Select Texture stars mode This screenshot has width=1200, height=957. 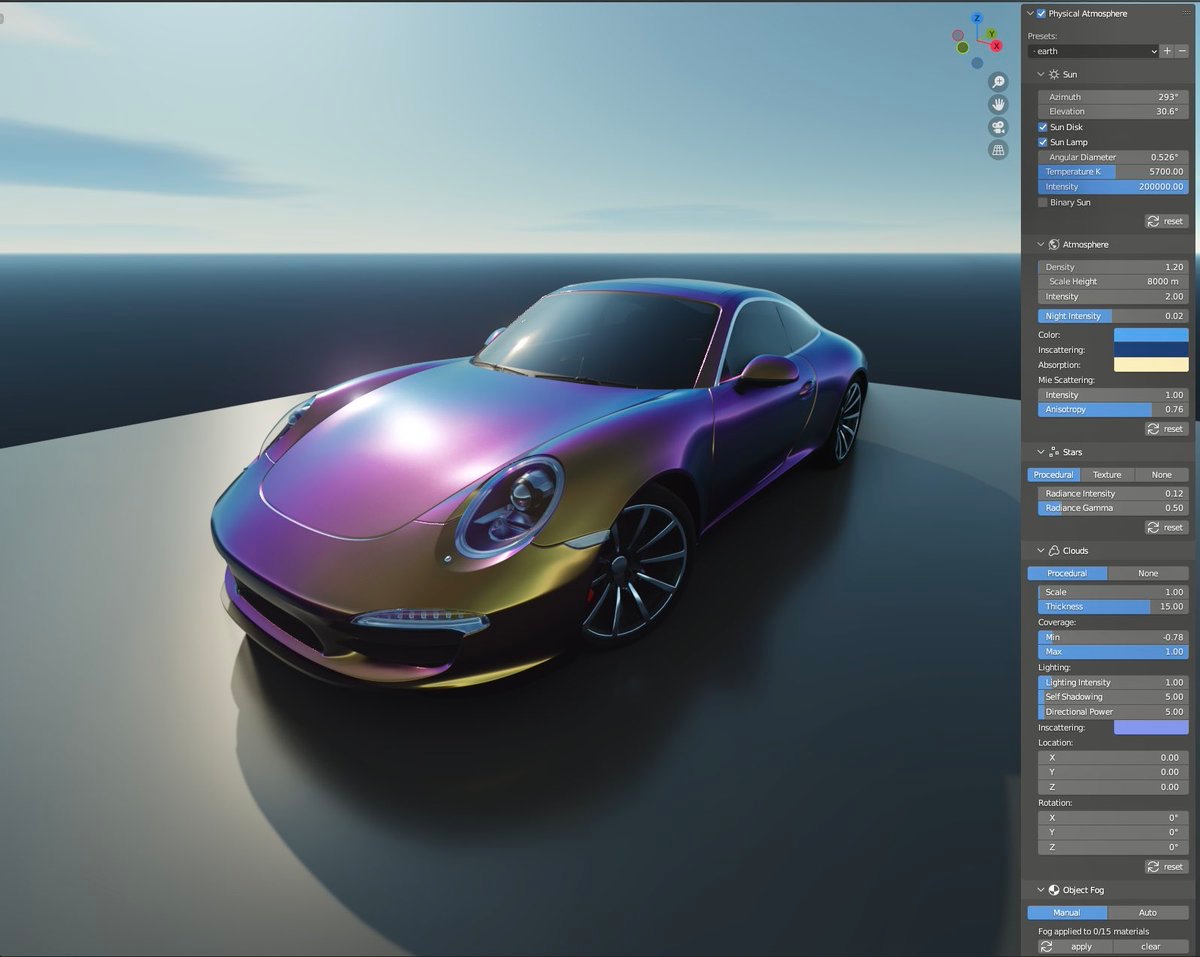1107,475
